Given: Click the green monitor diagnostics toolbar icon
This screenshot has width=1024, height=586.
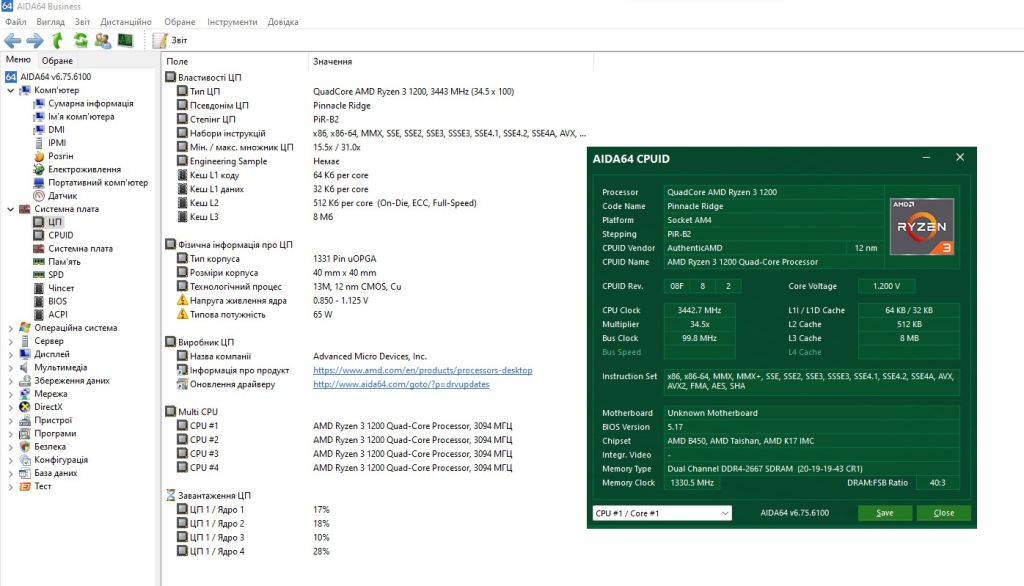Looking at the screenshot, I should (125, 41).
